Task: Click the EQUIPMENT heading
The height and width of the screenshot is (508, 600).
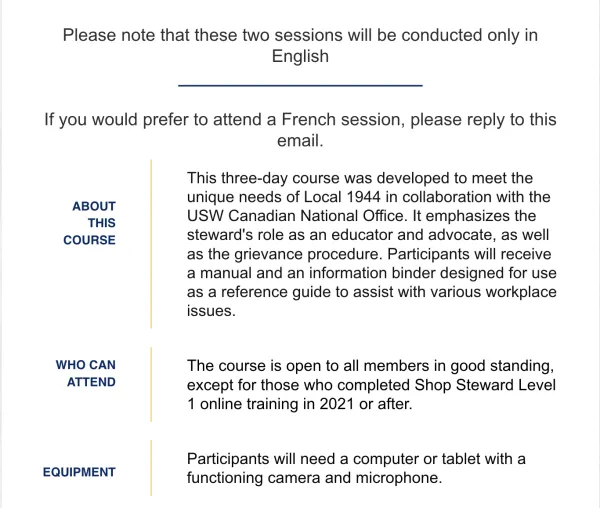Action: [79, 472]
